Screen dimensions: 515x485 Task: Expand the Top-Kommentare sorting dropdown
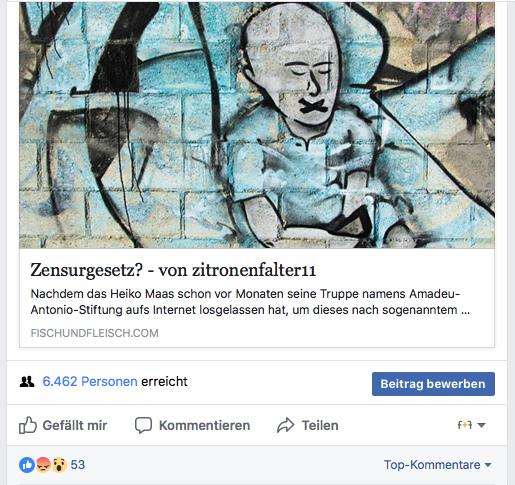click(x=438, y=465)
